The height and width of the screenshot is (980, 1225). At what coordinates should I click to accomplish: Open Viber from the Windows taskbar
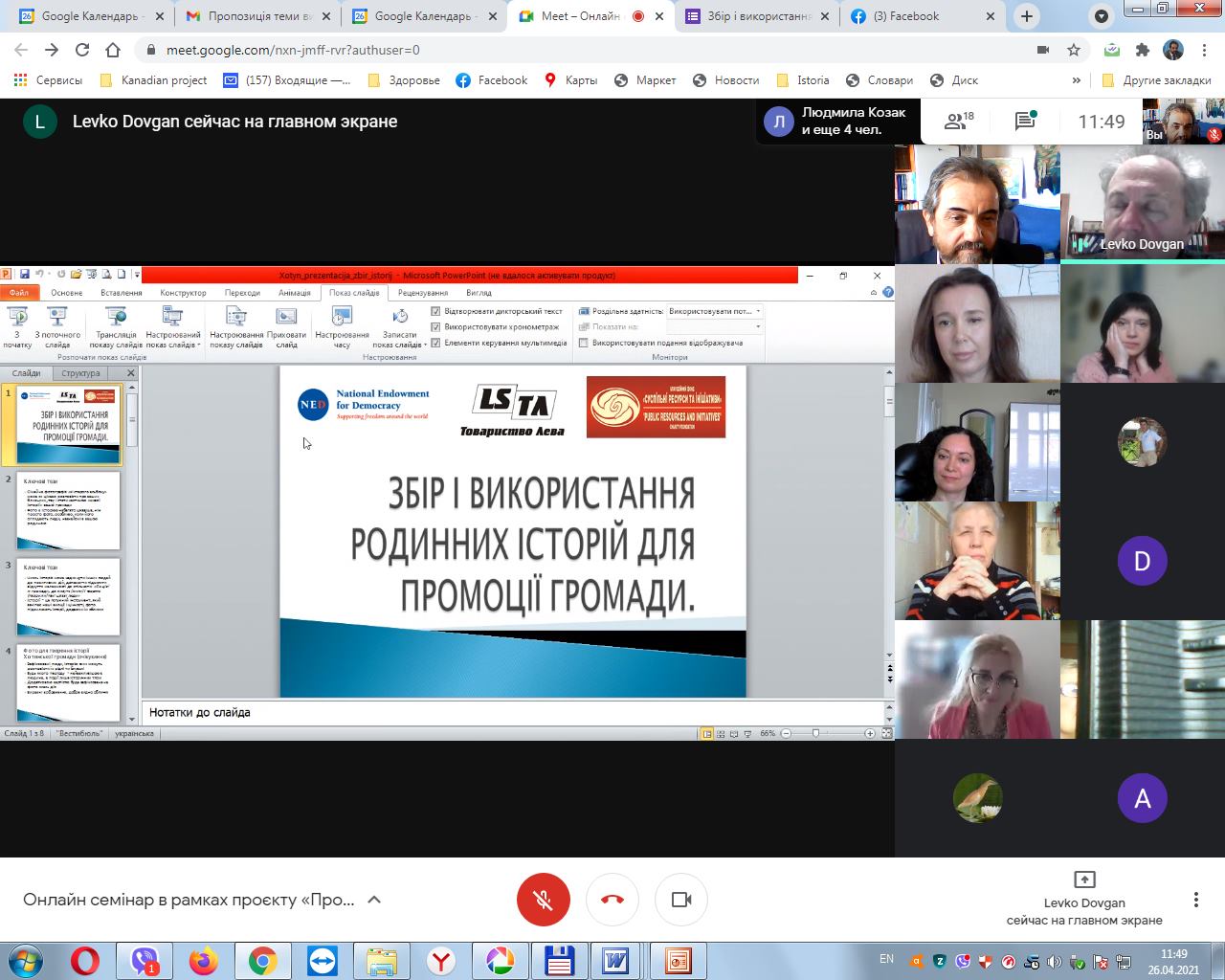tap(145, 960)
